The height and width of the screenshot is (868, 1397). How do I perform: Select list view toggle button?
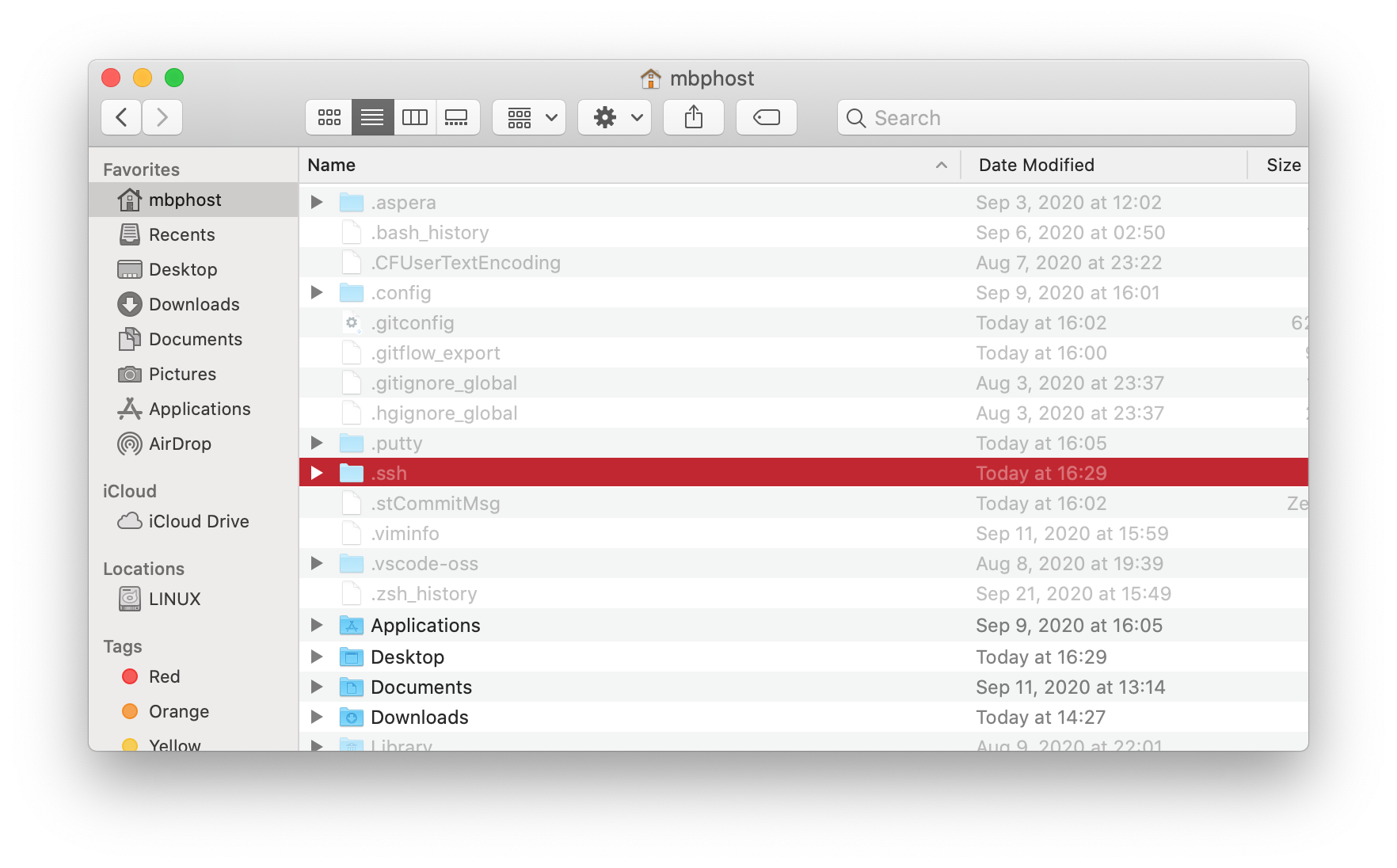click(372, 118)
